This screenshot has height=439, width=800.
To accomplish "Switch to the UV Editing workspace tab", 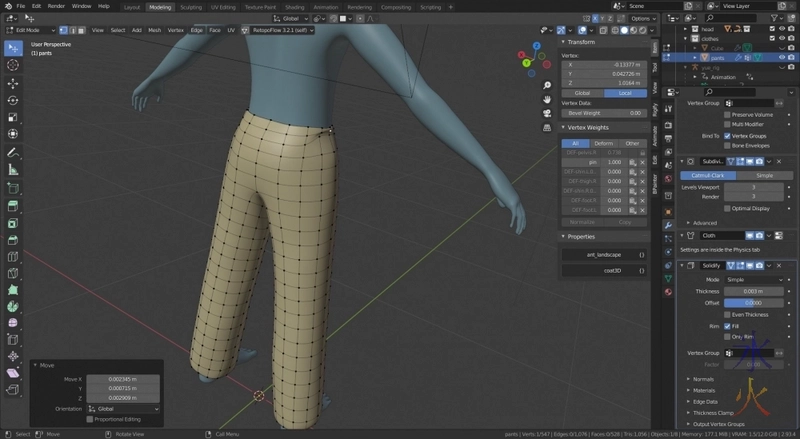I will (223, 7).
